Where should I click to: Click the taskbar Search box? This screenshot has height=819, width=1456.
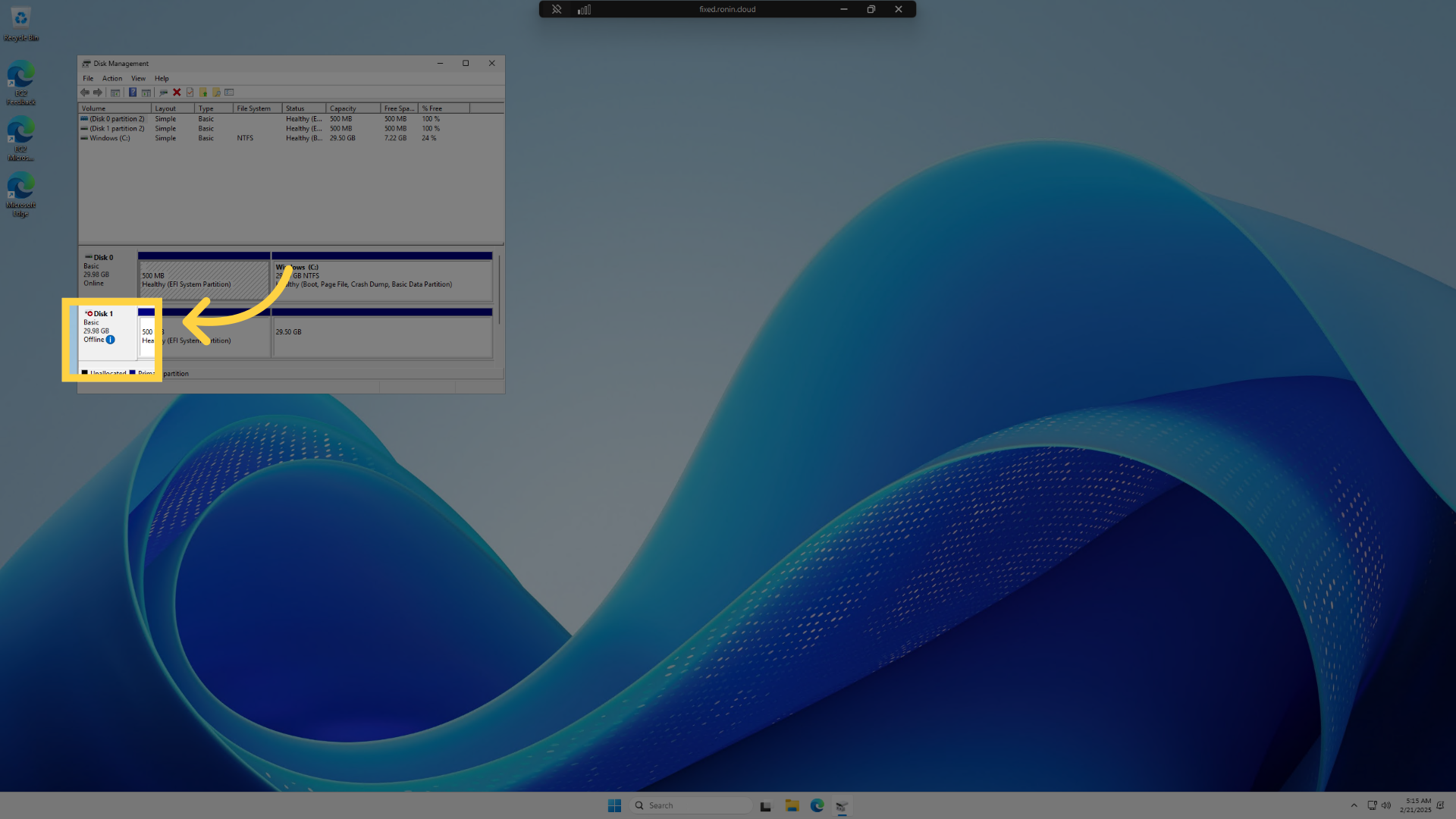click(x=691, y=805)
